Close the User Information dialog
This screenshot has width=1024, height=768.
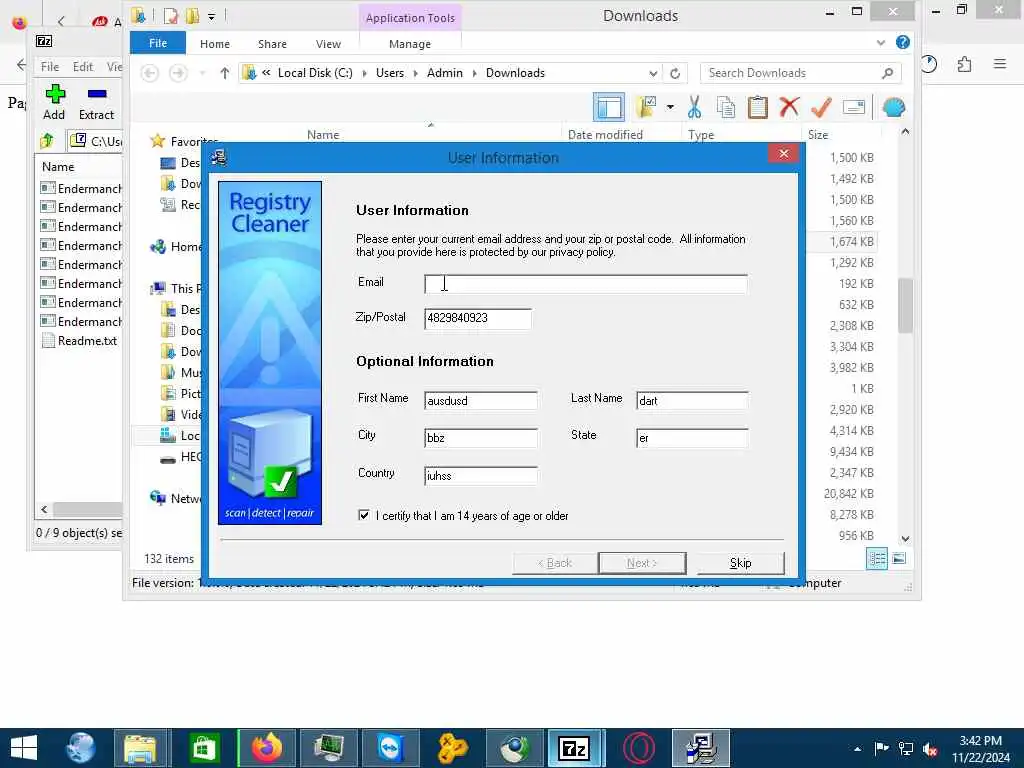click(x=784, y=153)
